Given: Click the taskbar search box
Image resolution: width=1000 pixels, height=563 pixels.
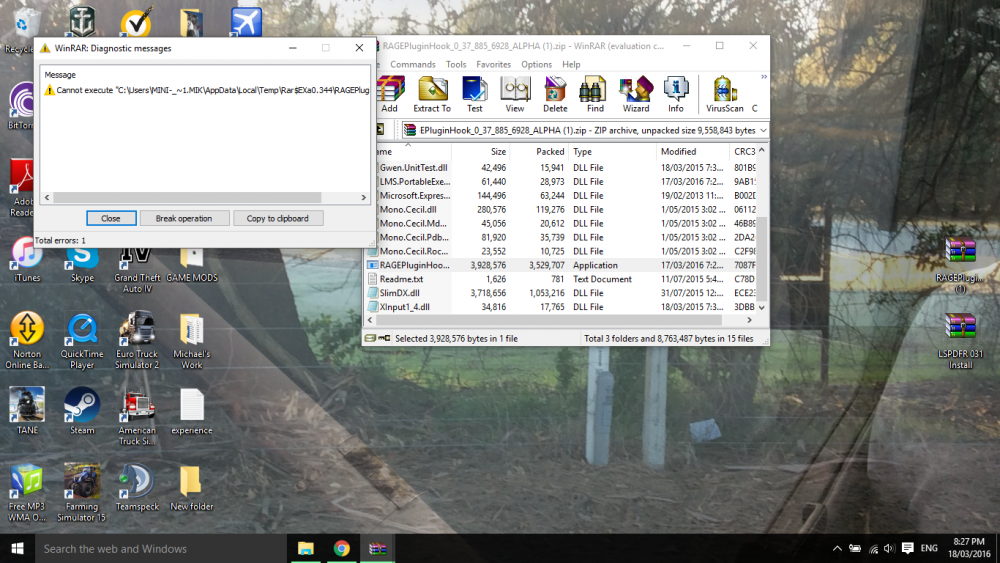Looking at the screenshot, I should (x=161, y=548).
